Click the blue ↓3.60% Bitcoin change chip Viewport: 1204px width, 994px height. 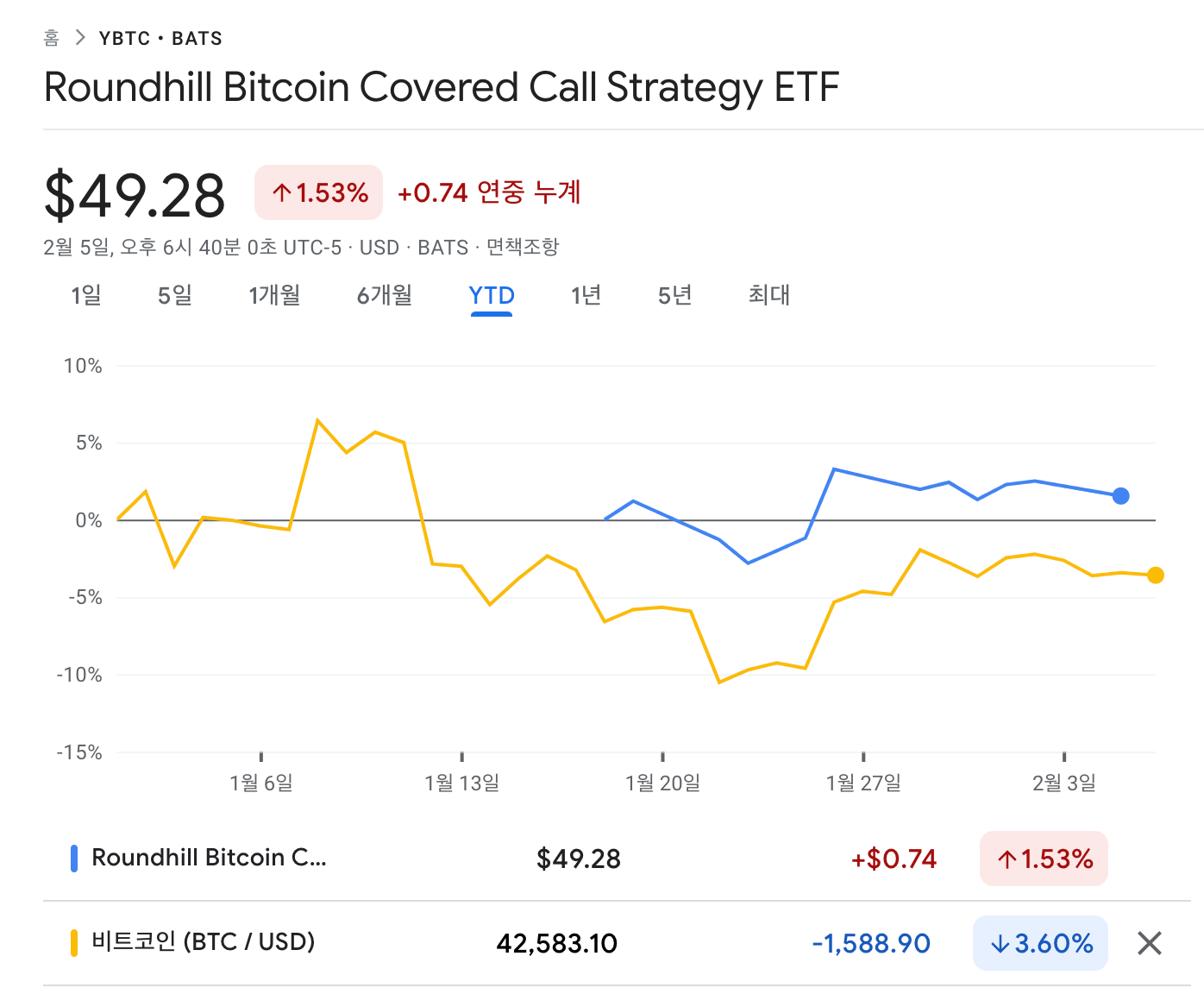click(1040, 942)
